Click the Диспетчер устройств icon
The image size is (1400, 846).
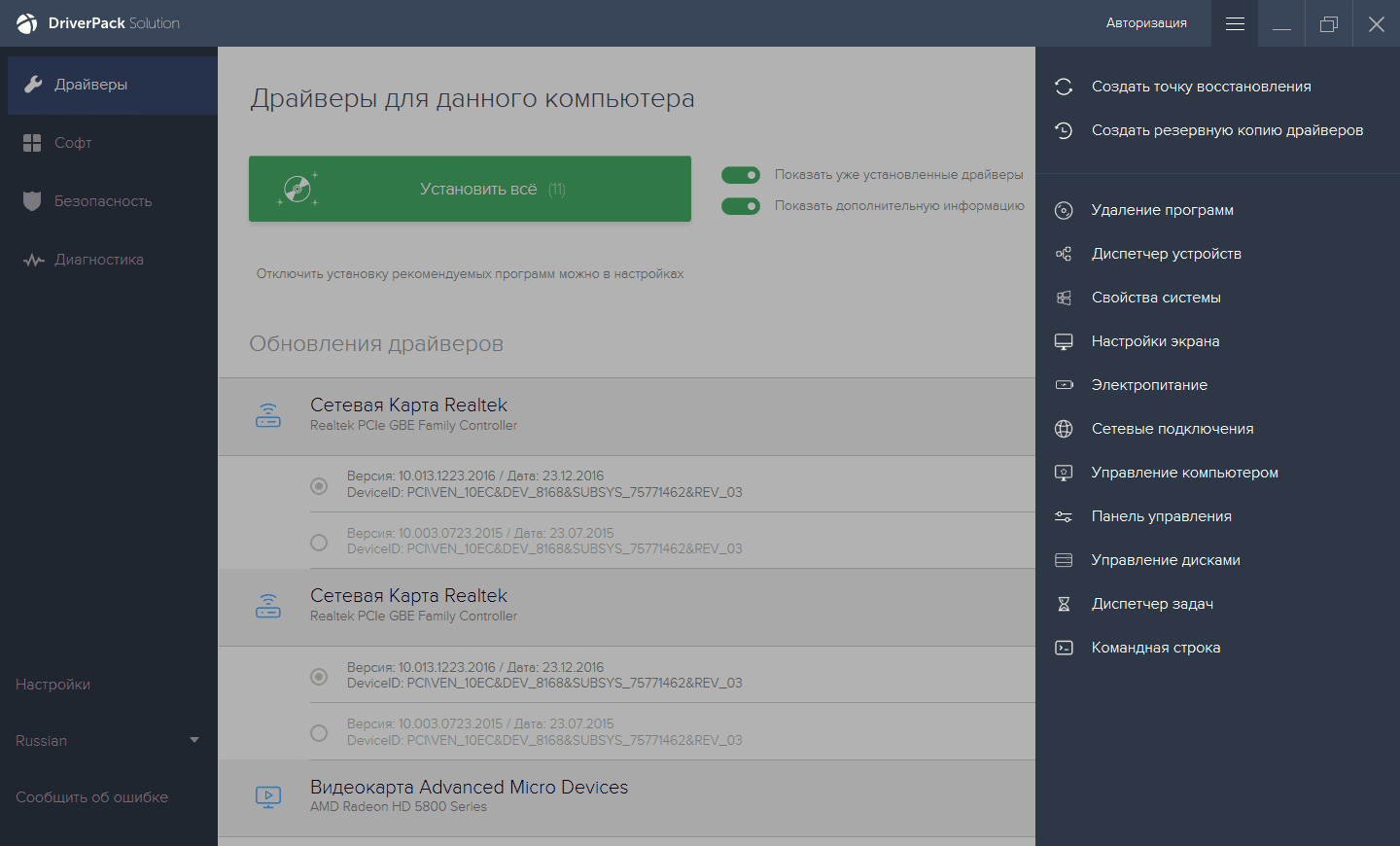(1064, 254)
